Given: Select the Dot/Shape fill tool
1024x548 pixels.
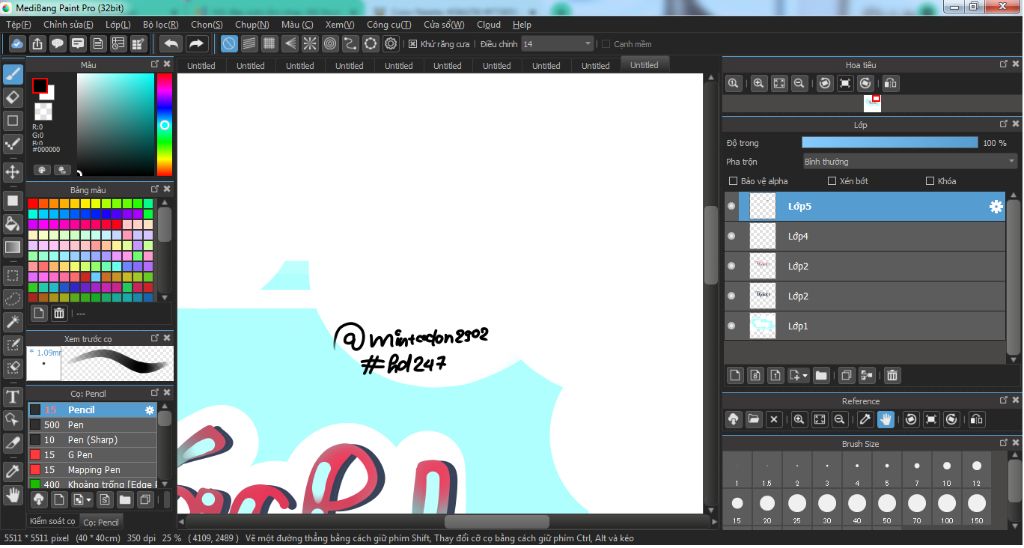Looking at the screenshot, I should click(12, 201).
